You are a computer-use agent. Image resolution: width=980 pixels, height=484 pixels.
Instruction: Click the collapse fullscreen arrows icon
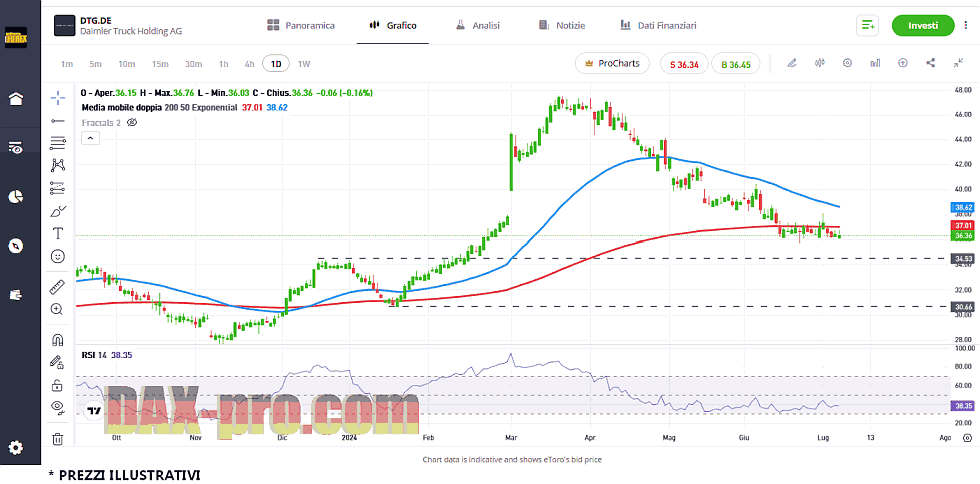958,63
